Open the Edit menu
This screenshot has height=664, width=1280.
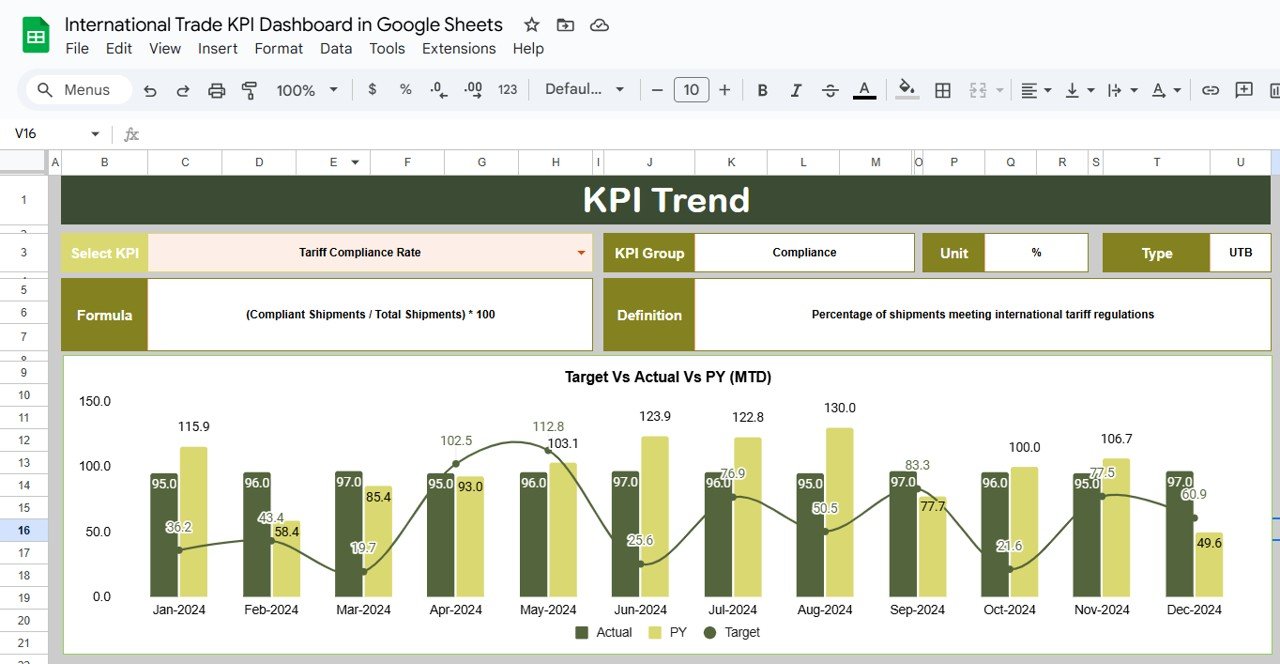point(119,48)
